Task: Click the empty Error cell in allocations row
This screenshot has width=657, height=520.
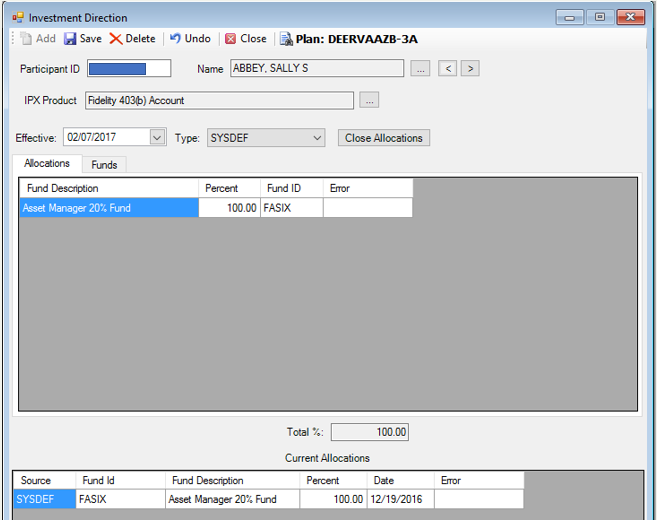Action: click(x=368, y=208)
